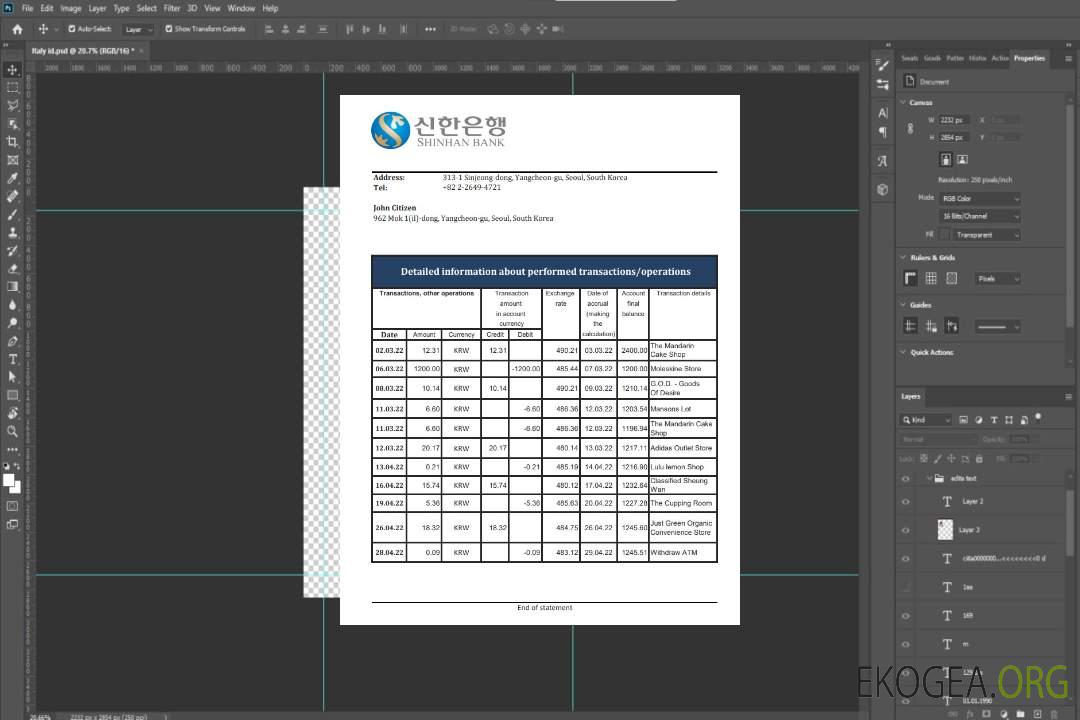The width and height of the screenshot is (1080, 720).
Task: Open the Filter menu
Action: click(x=172, y=8)
